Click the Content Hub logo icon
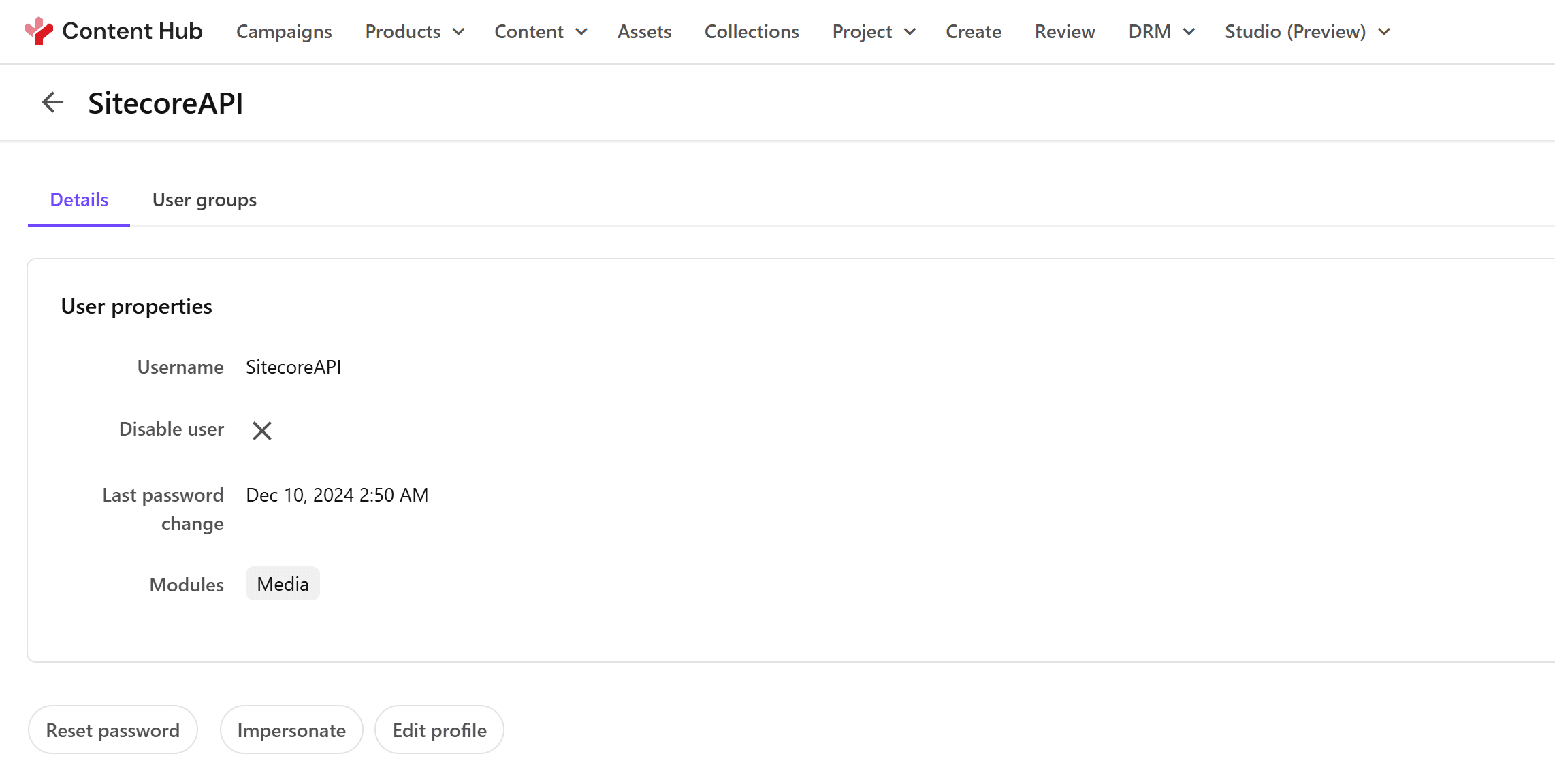Image resolution: width=1555 pixels, height=784 pixels. click(x=38, y=31)
